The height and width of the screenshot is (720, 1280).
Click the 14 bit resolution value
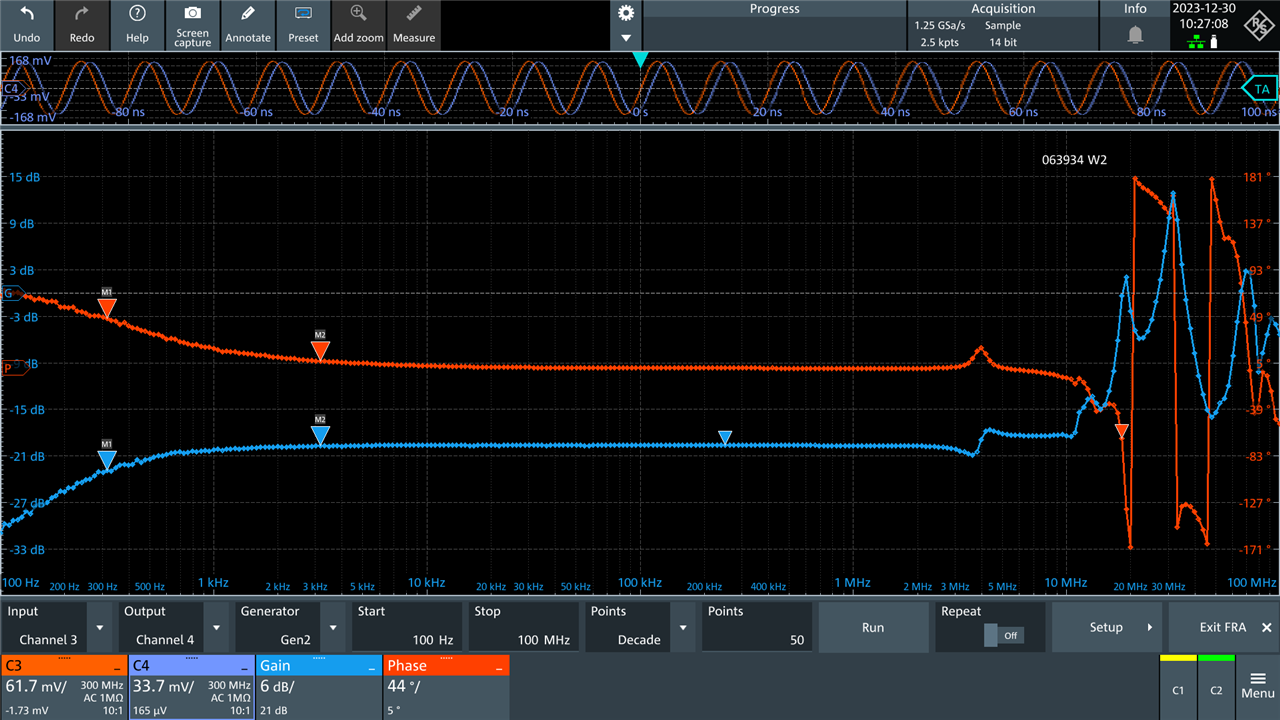click(1003, 43)
